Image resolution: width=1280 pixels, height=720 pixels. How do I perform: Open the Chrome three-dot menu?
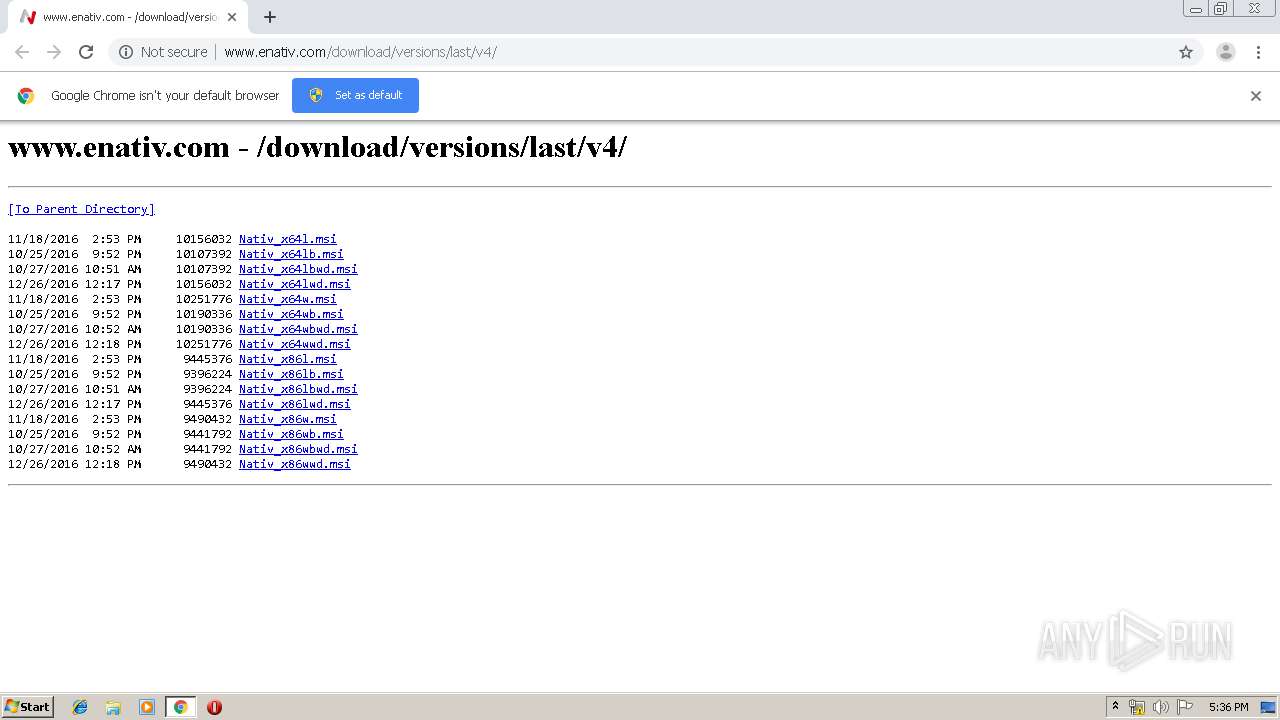1258,52
